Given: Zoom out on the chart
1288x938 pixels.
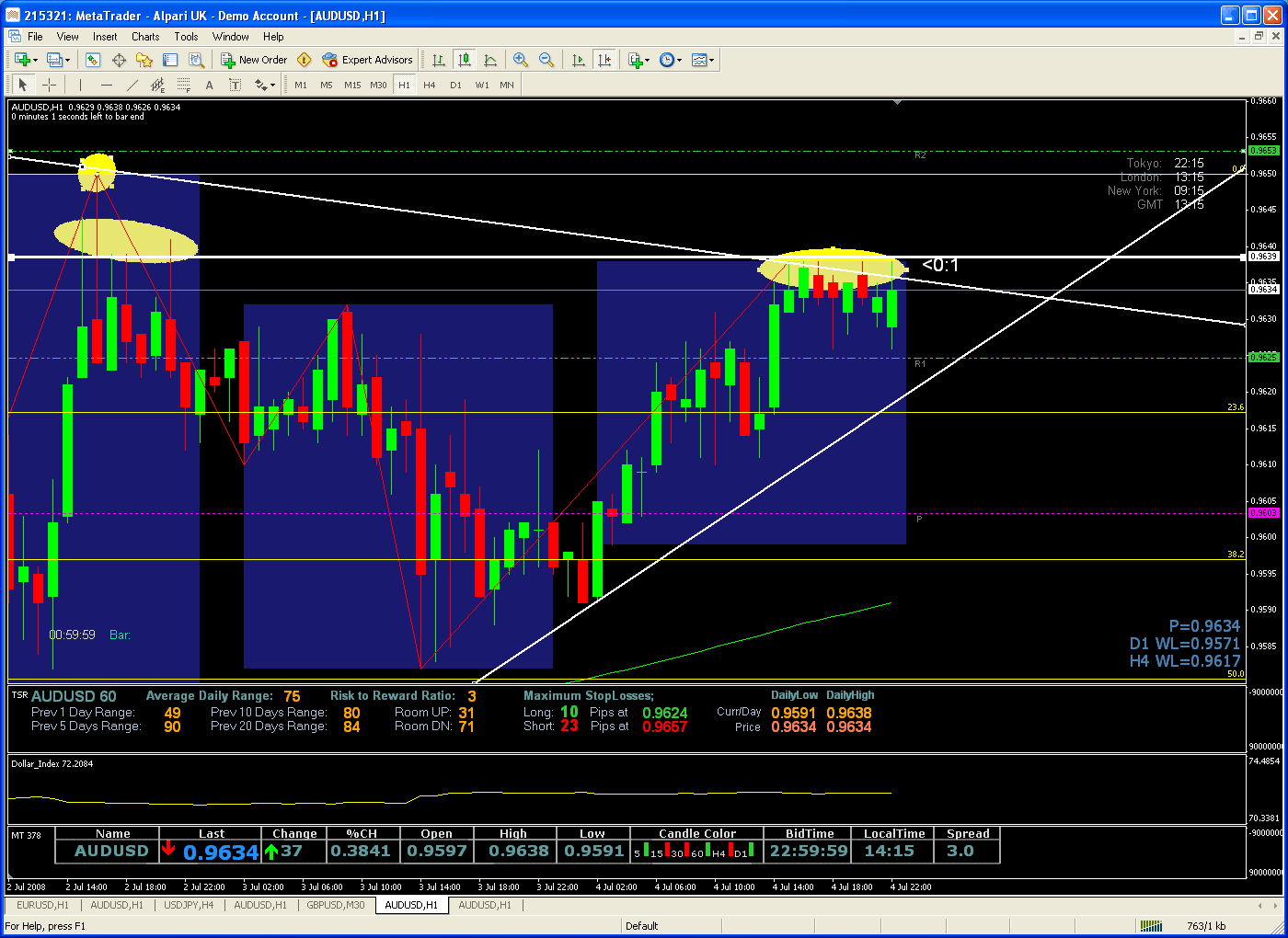Looking at the screenshot, I should pos(546,60).
